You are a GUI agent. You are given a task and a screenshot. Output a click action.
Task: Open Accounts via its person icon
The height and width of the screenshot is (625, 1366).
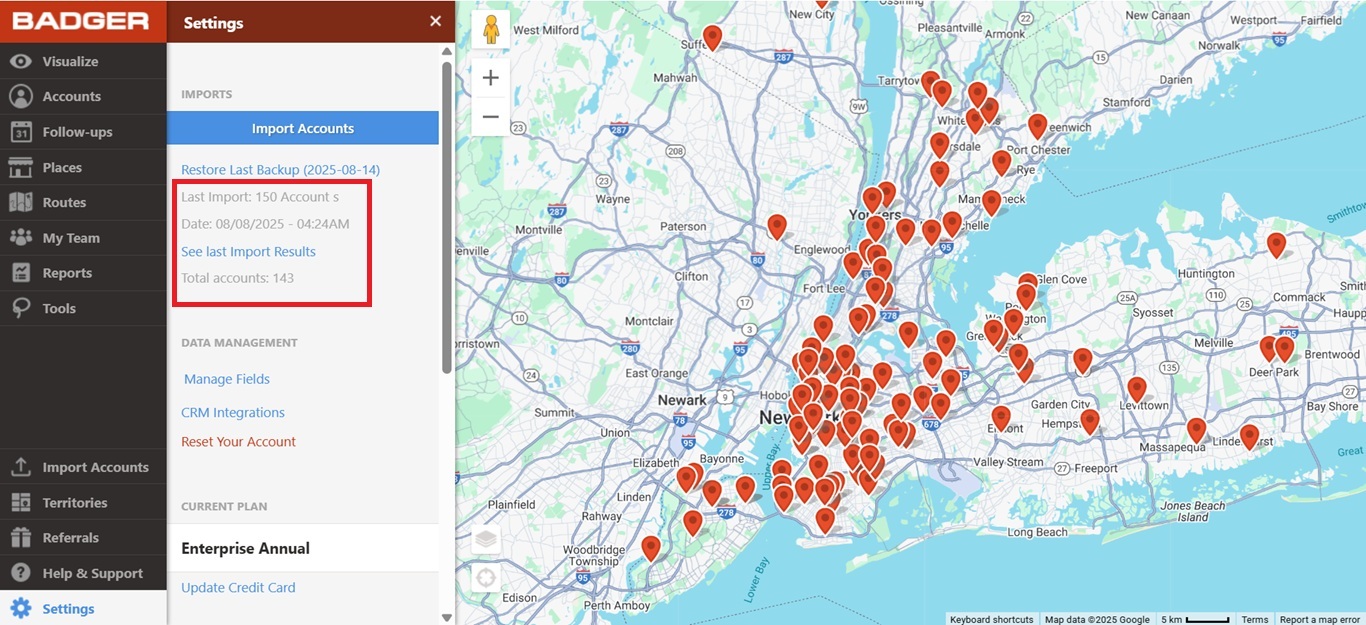(21, 96)
